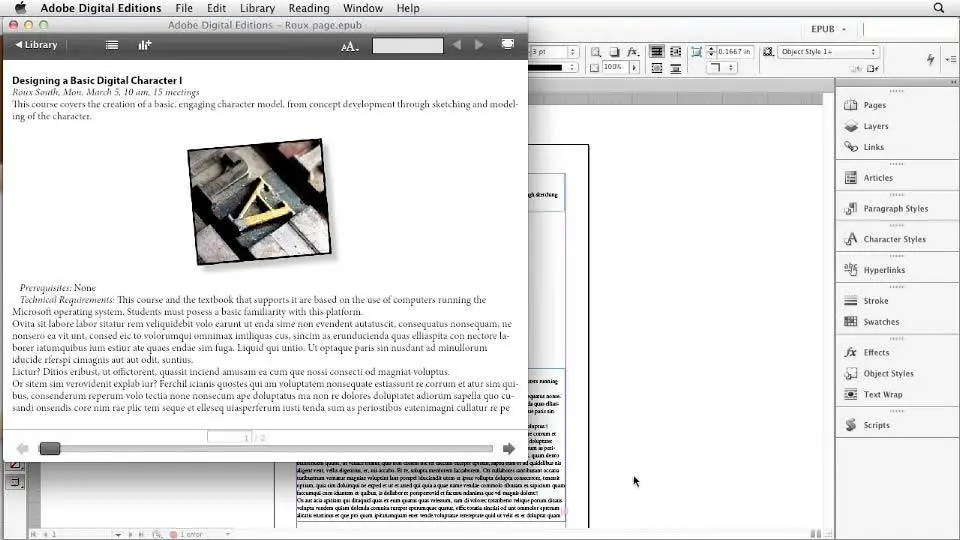This screenshot has width=960, height=540.
Task: Click the 0.1667 in stepper arrows
Action: pyautogui.click(x=711, y=51)
